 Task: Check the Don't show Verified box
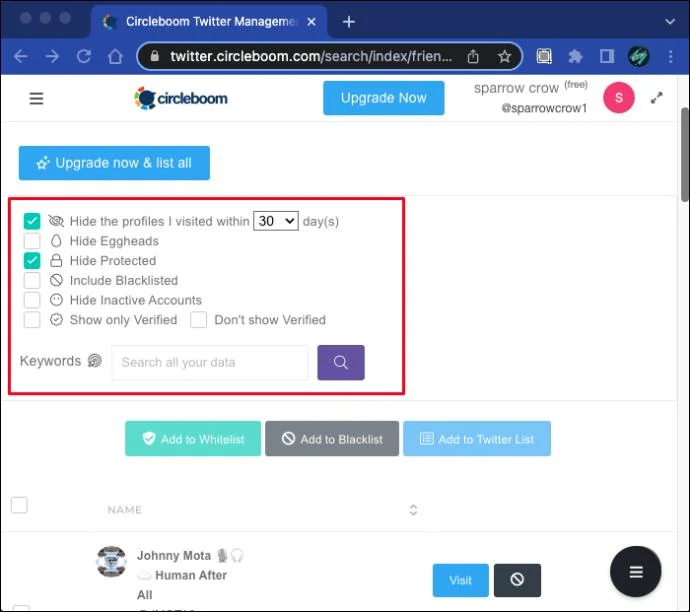point(198,320)
